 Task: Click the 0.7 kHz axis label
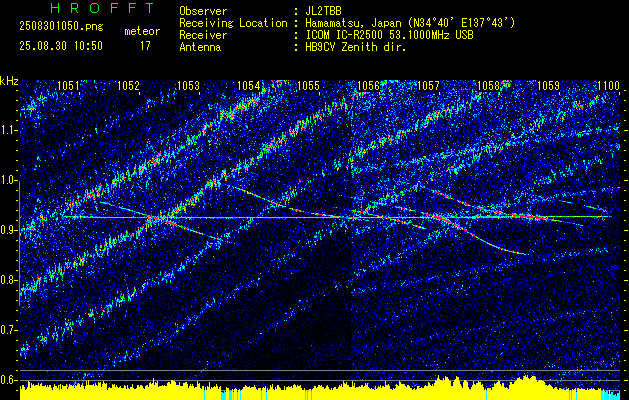[9, 330]
